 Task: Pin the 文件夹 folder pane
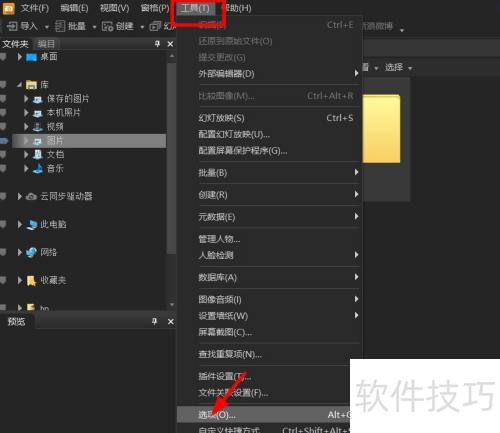[157, 44]
